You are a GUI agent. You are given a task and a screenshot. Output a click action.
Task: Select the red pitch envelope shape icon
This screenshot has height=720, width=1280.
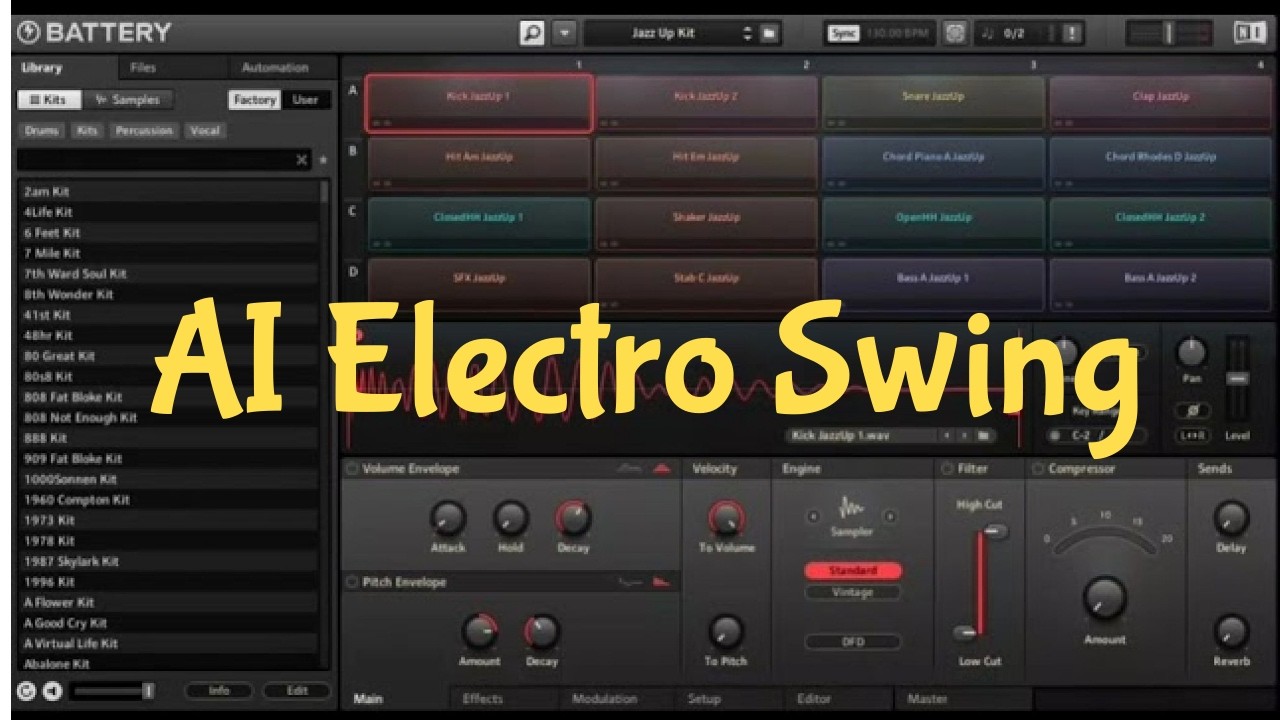(662, 581)
